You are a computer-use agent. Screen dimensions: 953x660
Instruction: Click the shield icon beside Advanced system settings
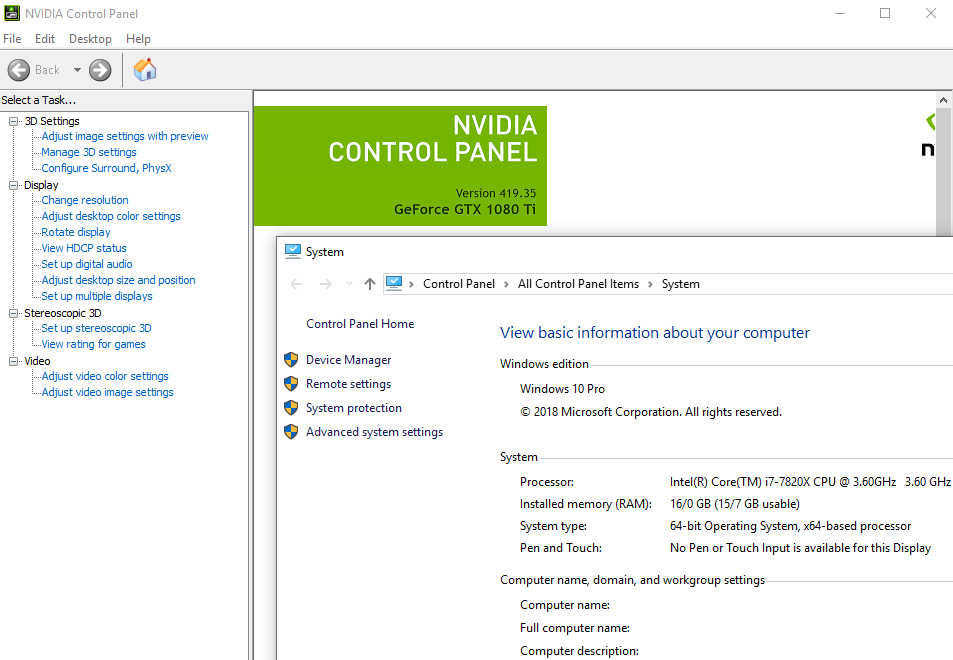pyautogui.click(x=291, y=431)
